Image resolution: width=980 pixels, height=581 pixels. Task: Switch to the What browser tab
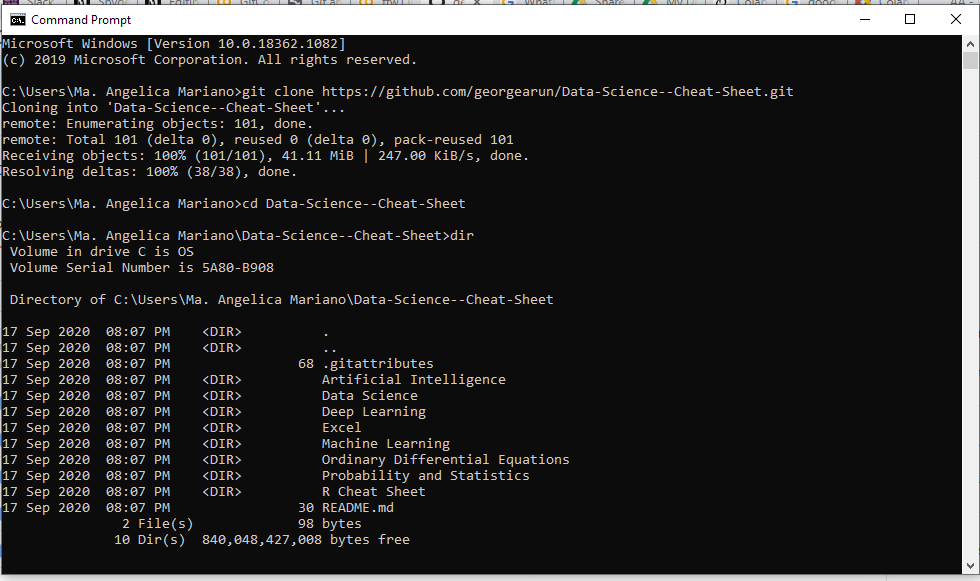click(535, 3)
